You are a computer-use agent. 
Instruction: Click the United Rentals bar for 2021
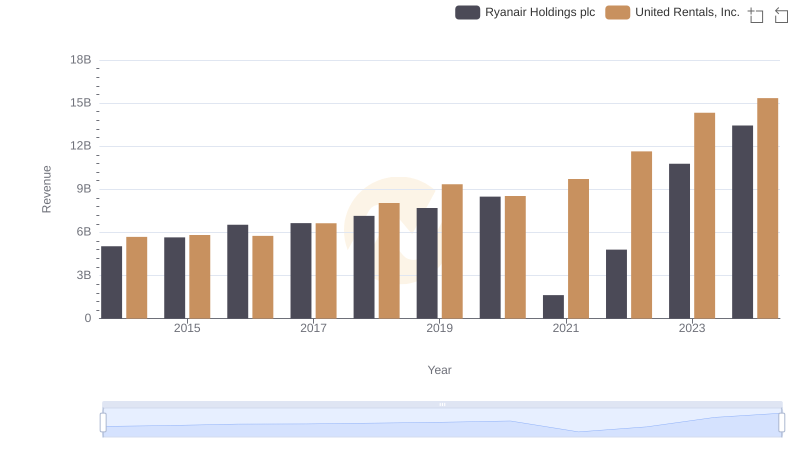point(579,248)
